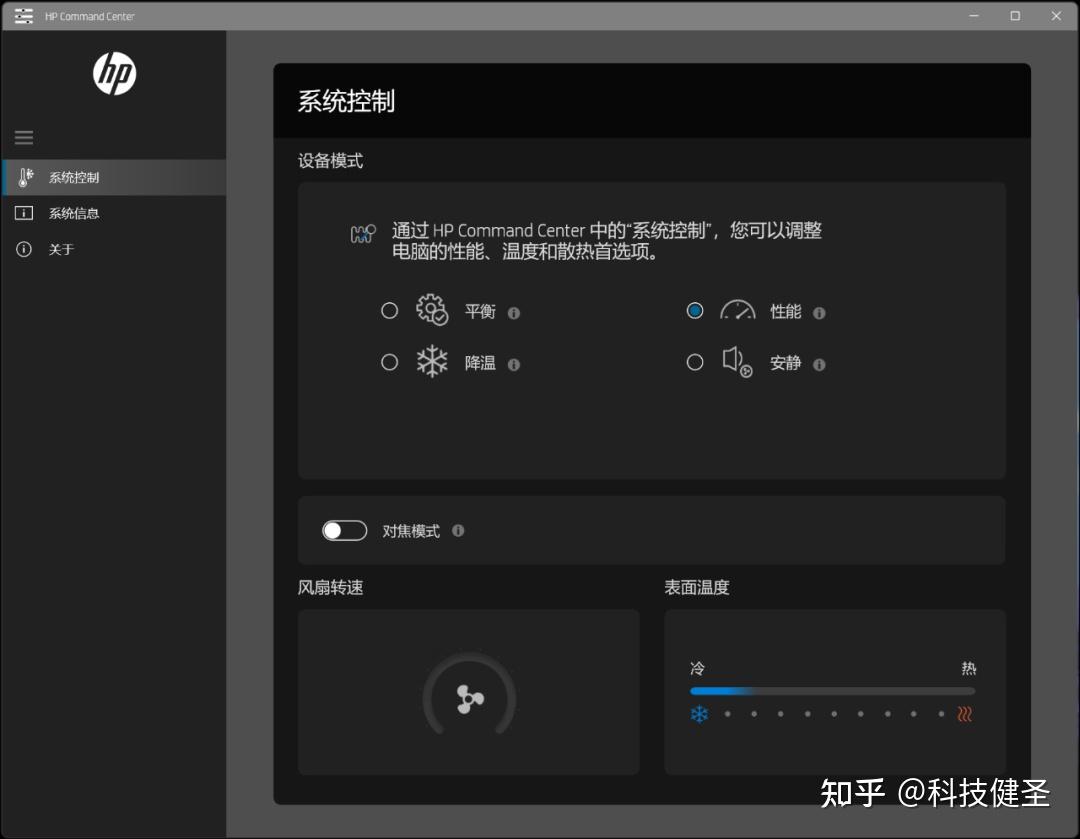Click the info icon next to 性能

pos(820,313)
